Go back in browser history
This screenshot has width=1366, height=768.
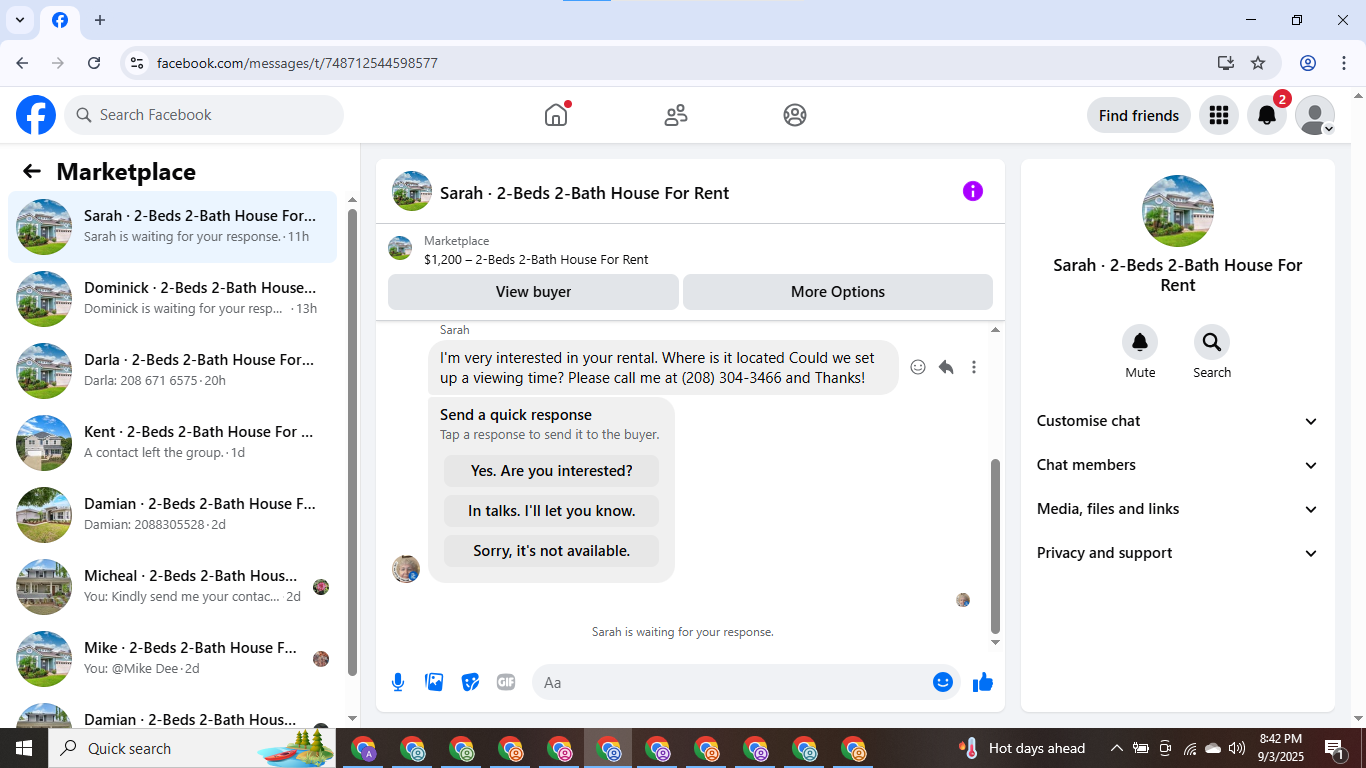point(22,63)
